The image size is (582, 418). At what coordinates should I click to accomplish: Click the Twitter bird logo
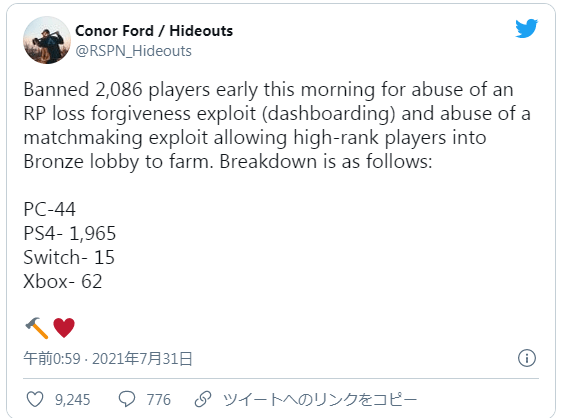526,28
